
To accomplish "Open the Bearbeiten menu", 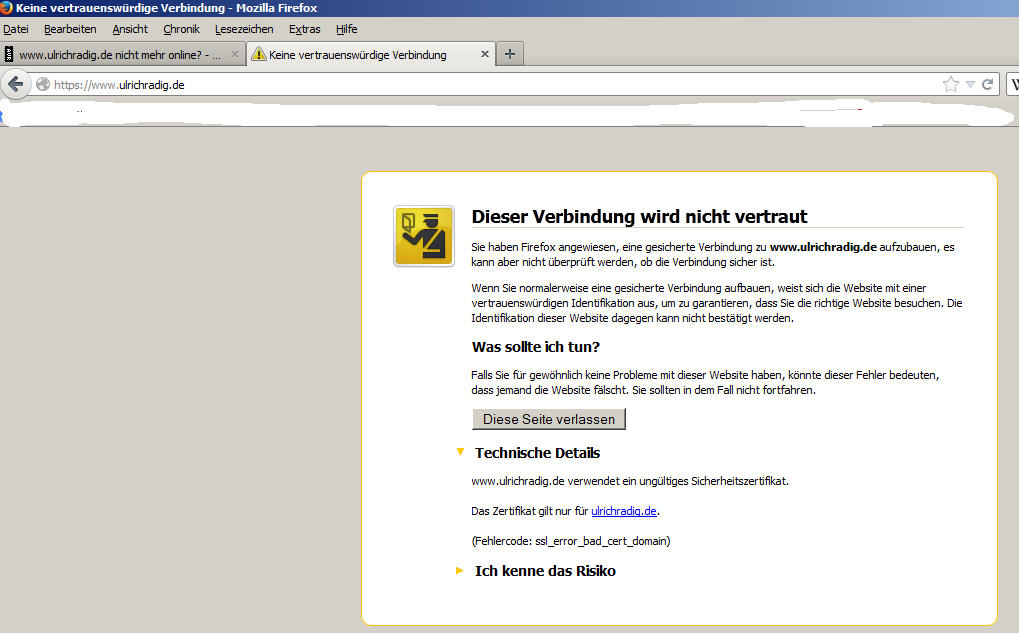I will coord(70,29).
